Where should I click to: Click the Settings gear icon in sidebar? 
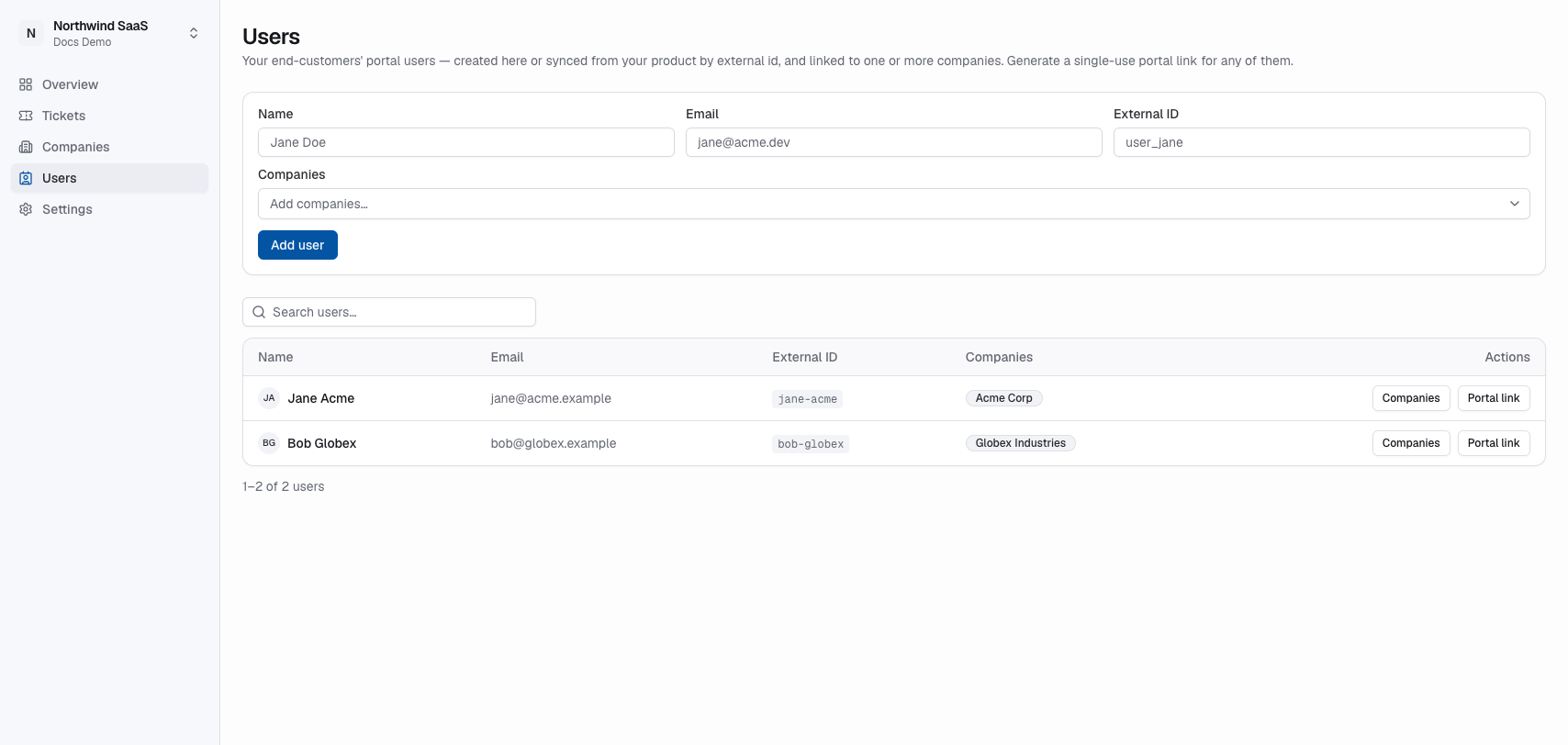(x=26, y=209)
